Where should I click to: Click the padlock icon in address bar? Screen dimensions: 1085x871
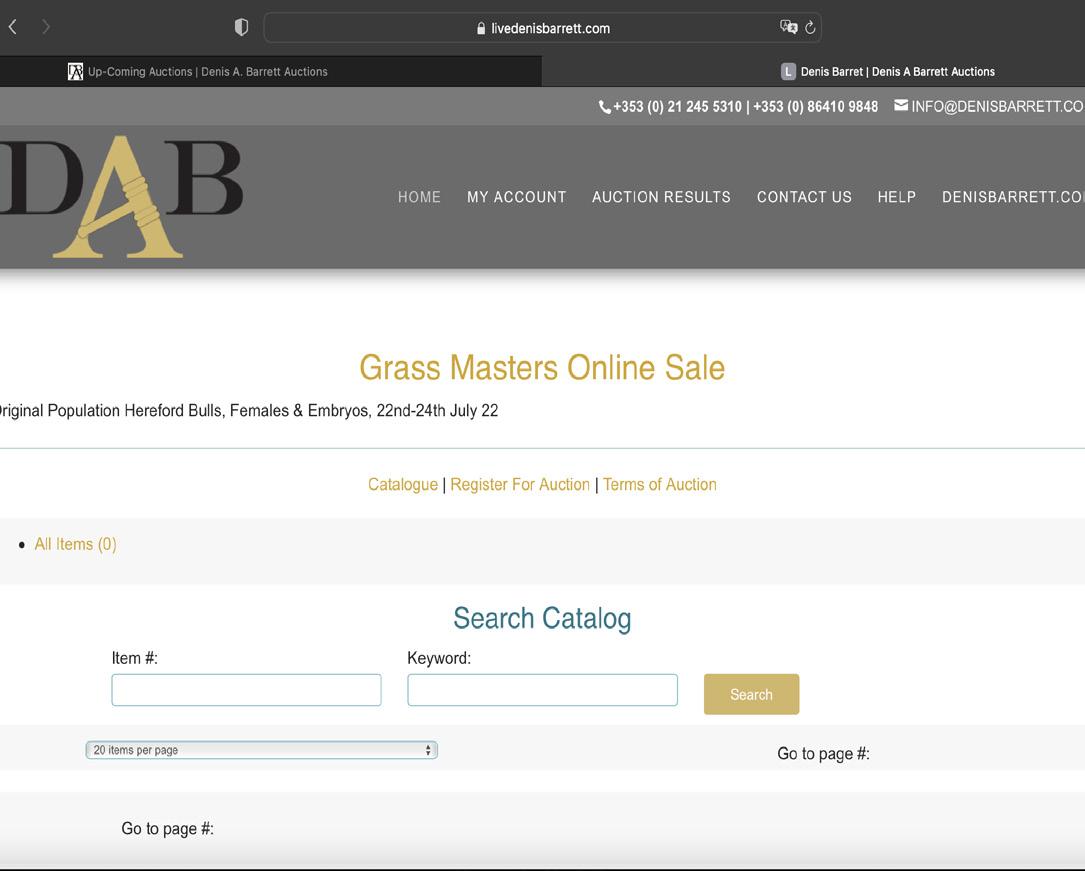point(481,28)
